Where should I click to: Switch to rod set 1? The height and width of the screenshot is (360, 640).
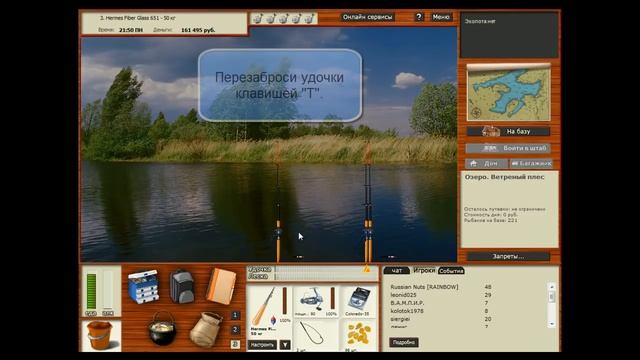235,315
